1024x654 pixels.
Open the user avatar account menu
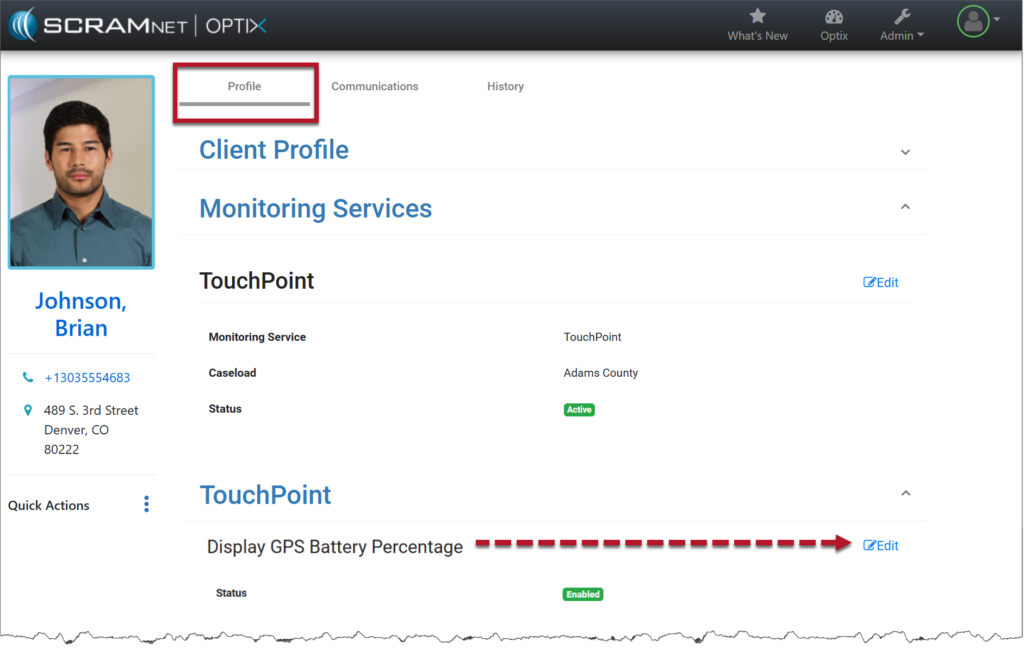point(973,21)
